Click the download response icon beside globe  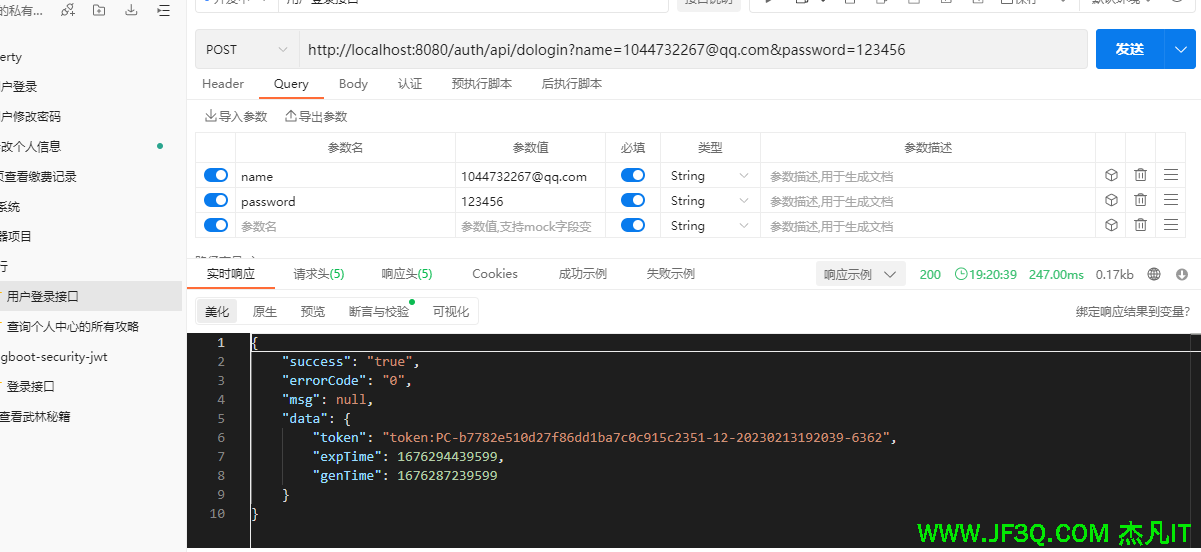(1182, 274)
